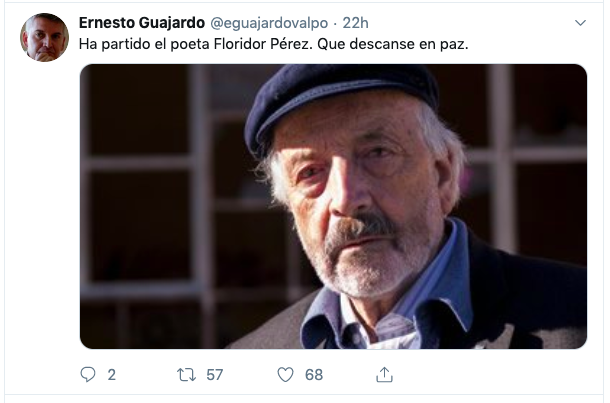Click the reply speech bubble icon
Viewport: 610px width, 403px height.
[88, 375]
